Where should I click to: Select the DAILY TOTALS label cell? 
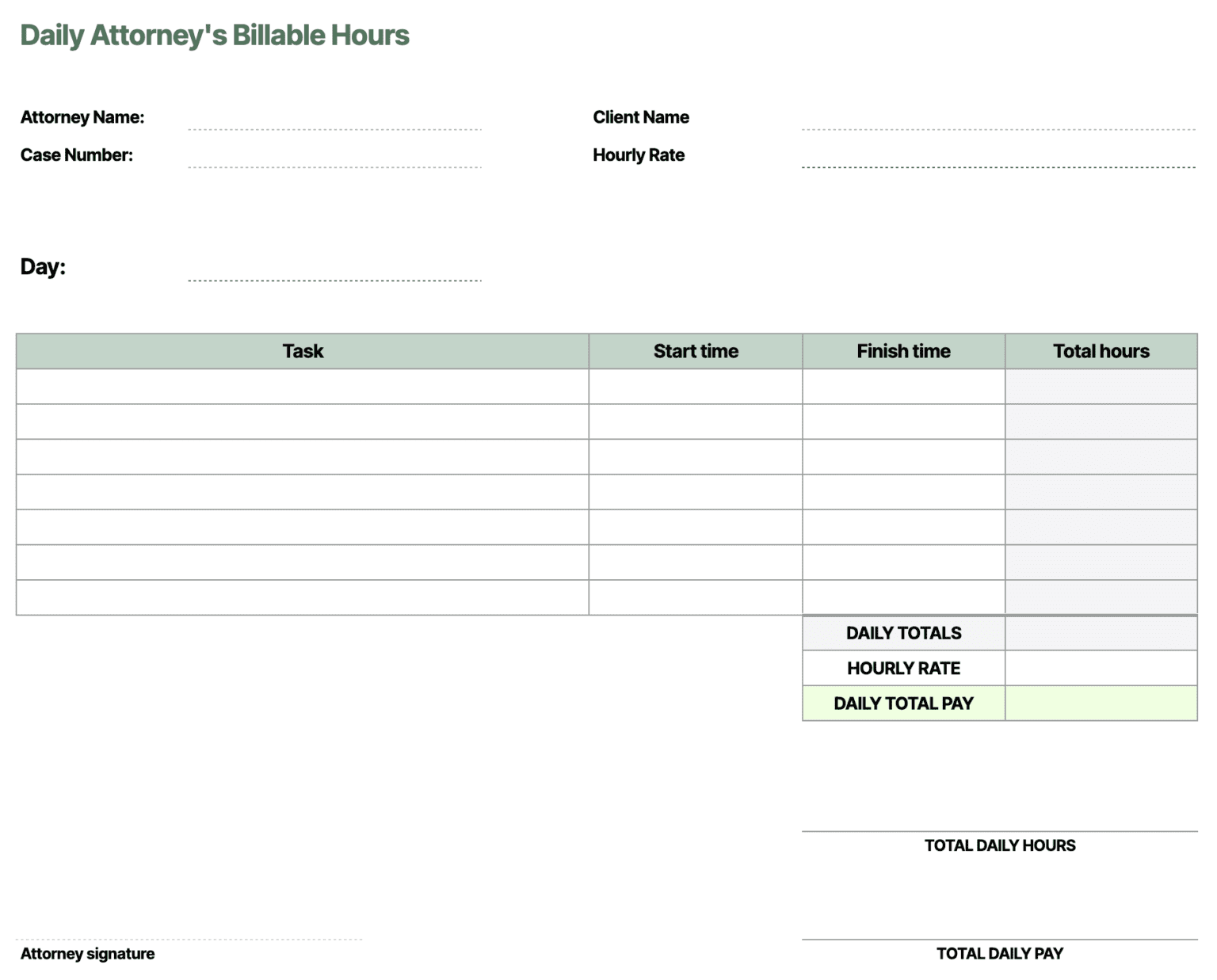[x=903, y=632]
